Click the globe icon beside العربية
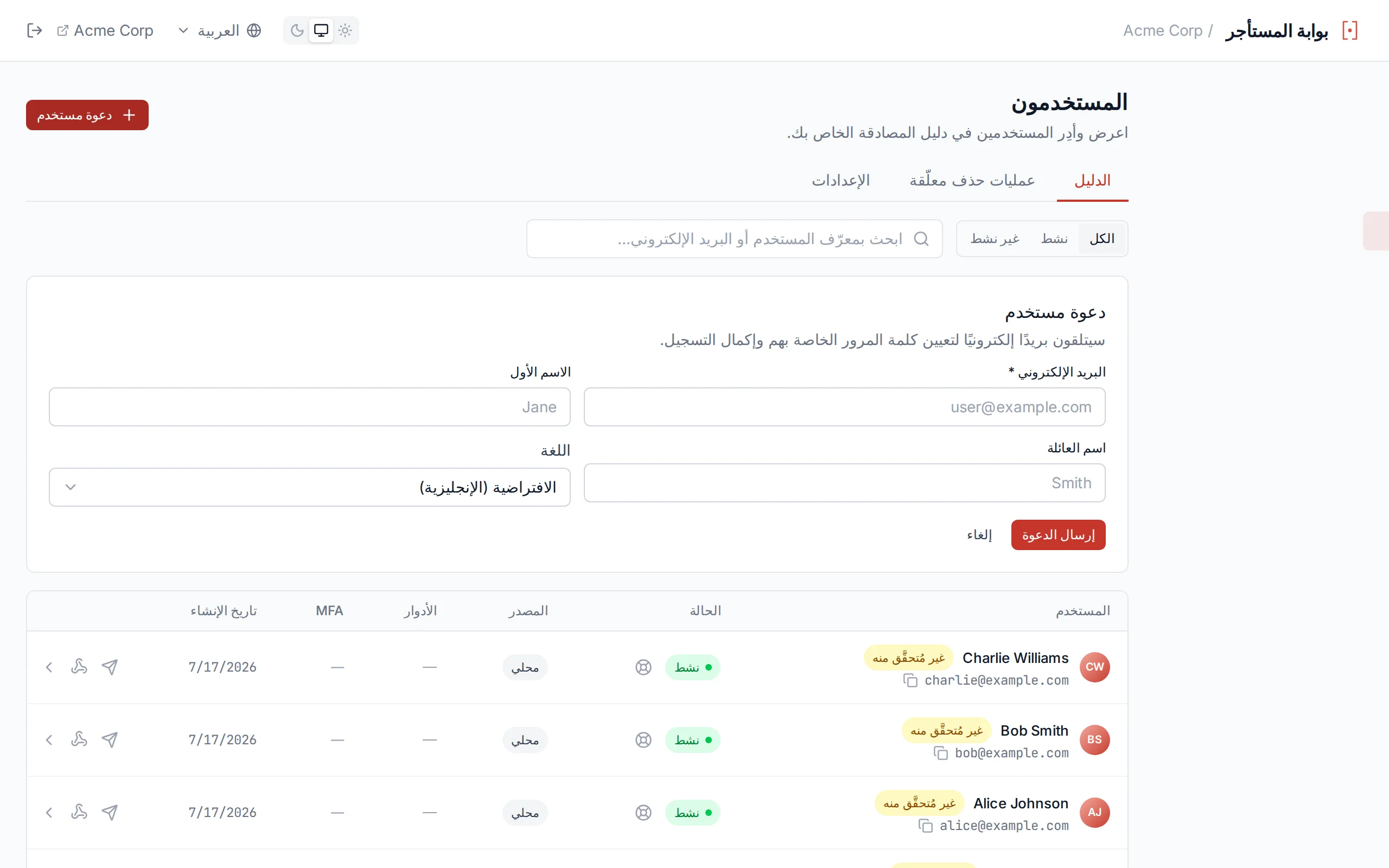 pos(254,30)
